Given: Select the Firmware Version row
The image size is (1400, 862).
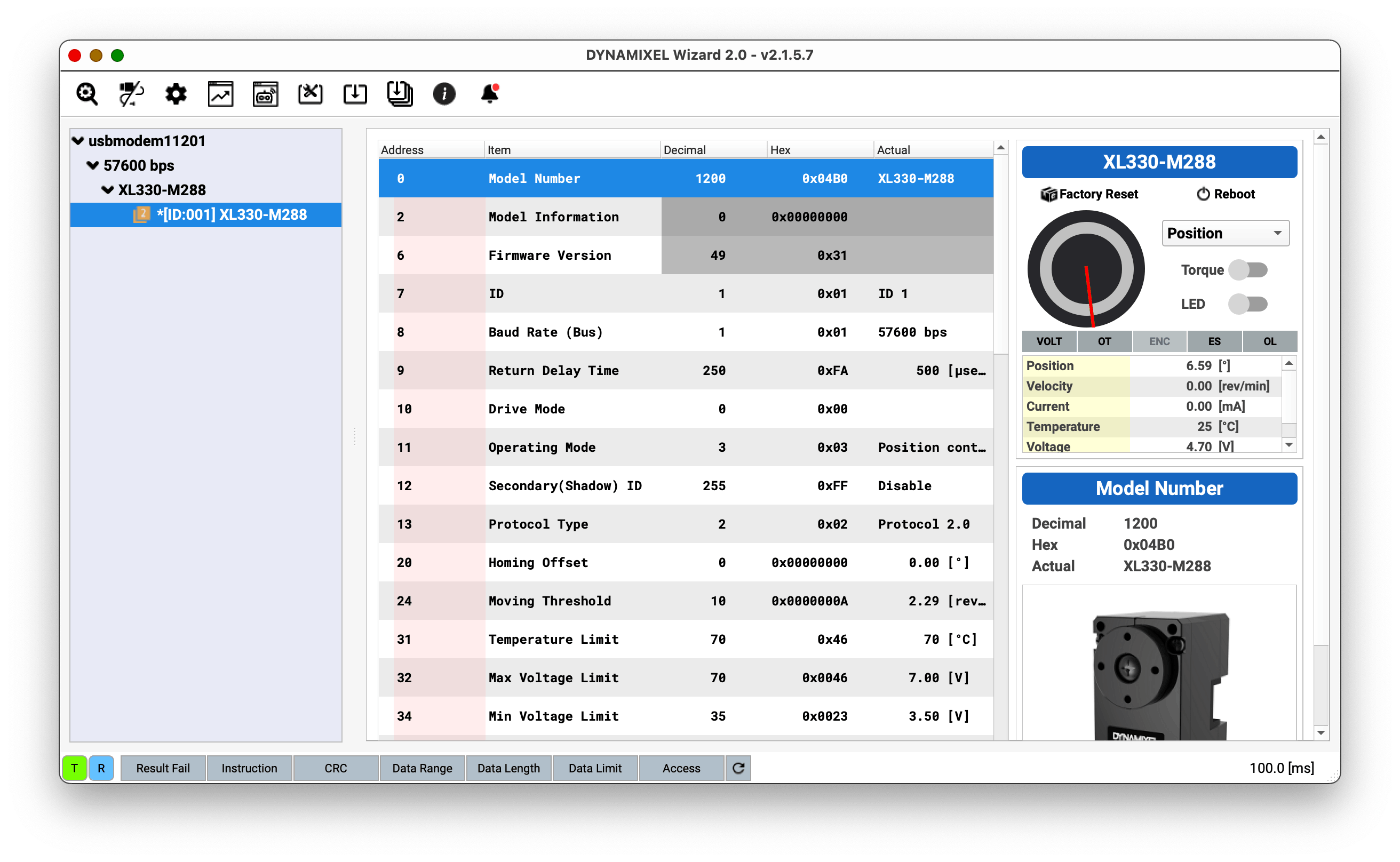Looking at the screenshot, I should coord(686,255).
